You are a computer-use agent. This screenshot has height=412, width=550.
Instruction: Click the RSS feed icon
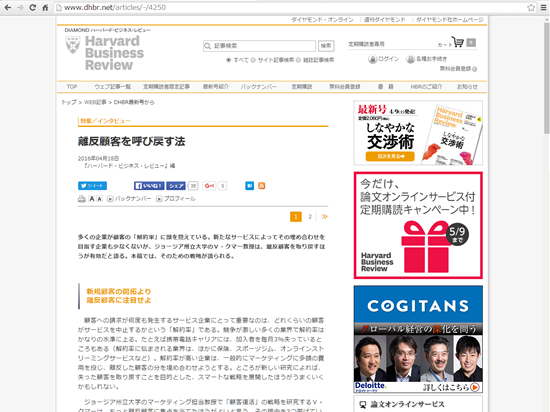point(262,186)
